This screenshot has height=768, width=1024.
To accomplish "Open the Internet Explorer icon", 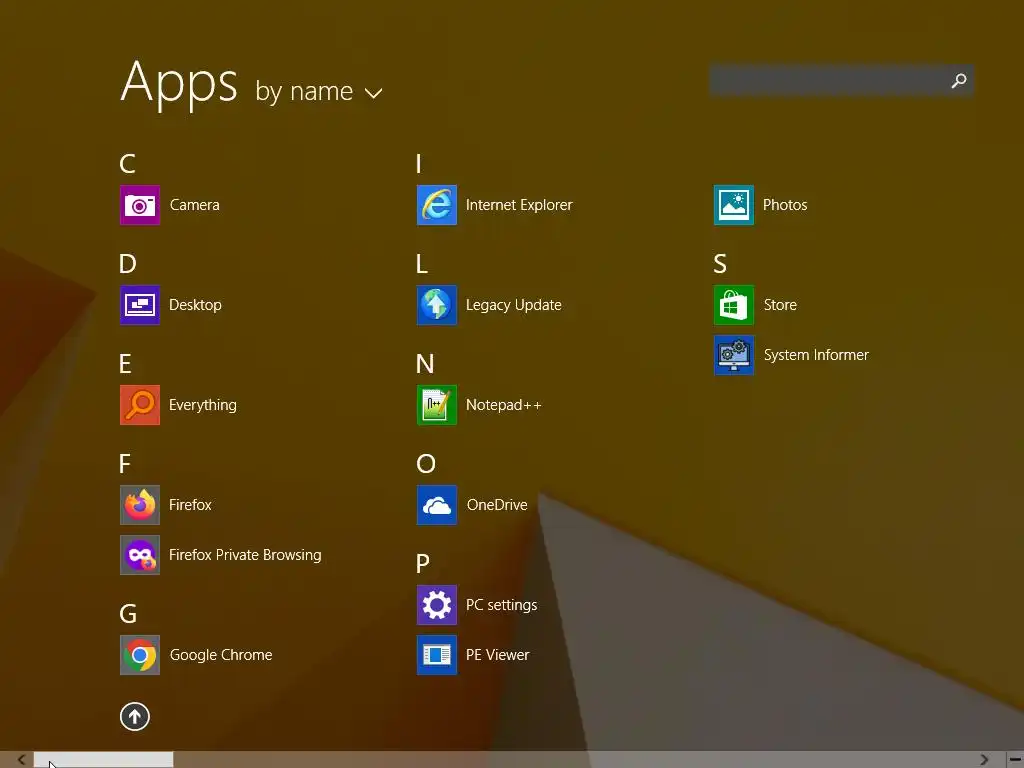I will click(x=437, y=205).
